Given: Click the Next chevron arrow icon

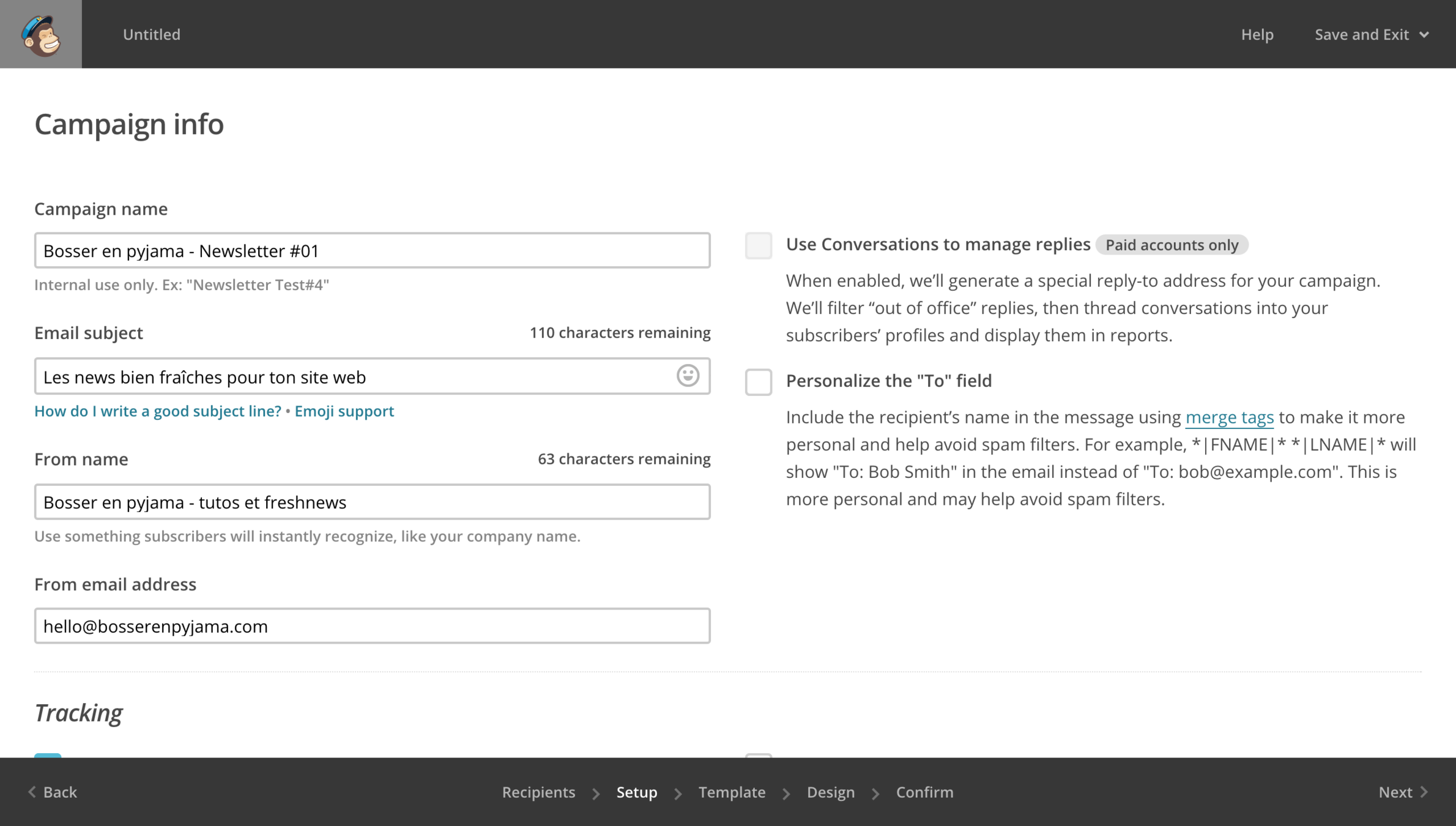Looking at the screenshot, I should tap(1424, 792).
